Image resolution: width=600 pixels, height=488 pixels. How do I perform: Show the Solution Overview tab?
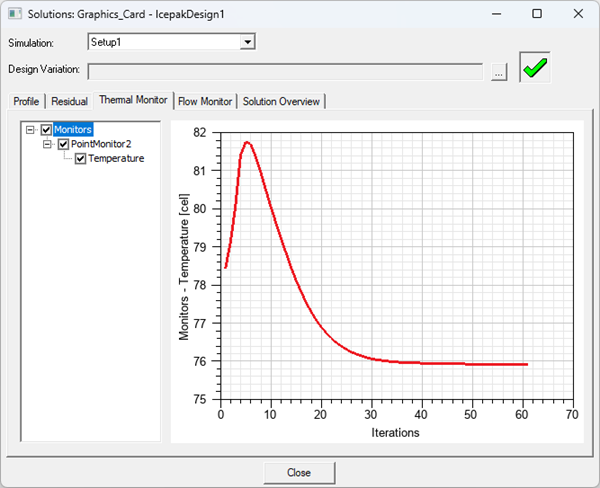[x=281, y=101]
